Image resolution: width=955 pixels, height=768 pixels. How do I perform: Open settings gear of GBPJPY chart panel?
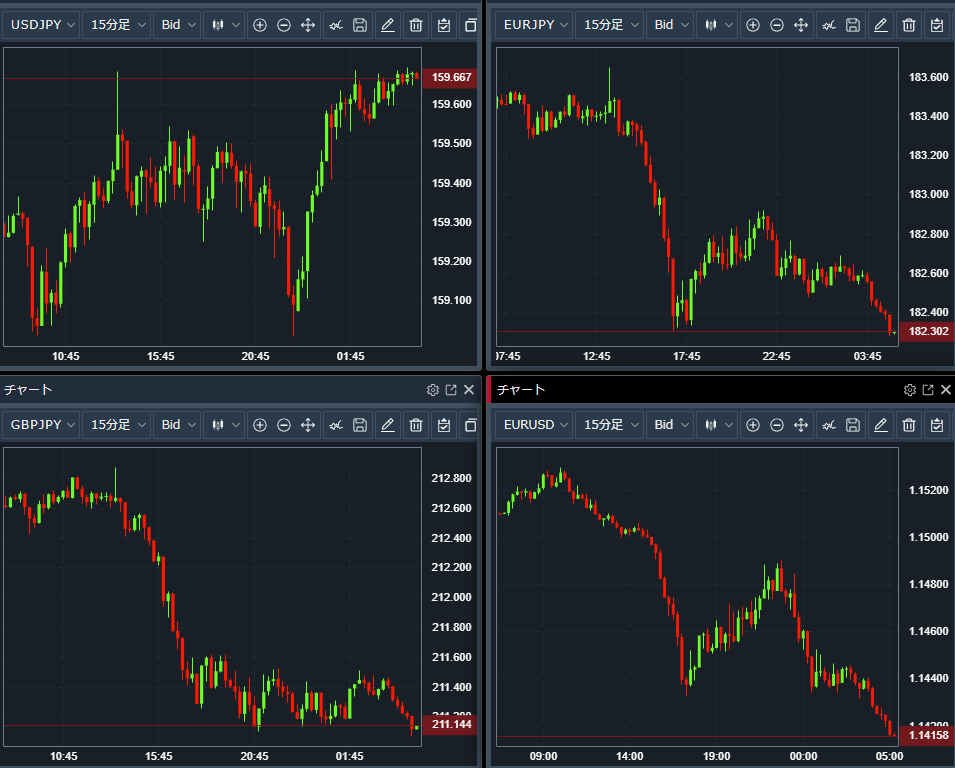[433, 390]
